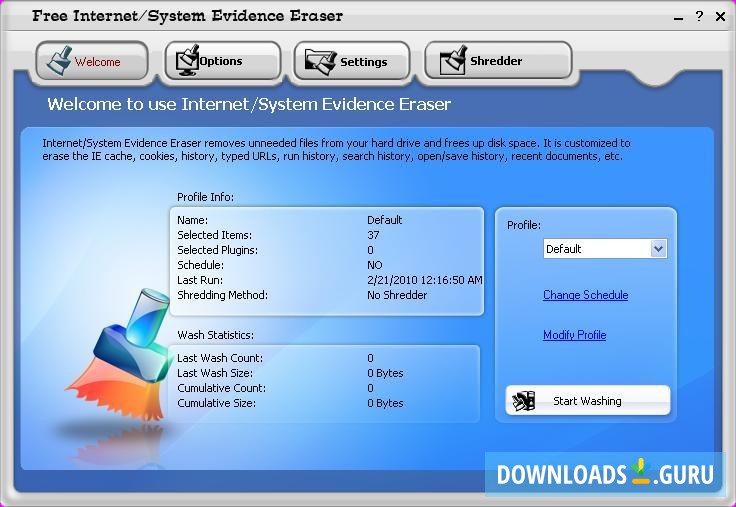Open the Shredder tab
The height and width of the screenshot is (507, 736).
tap(498, 61)
